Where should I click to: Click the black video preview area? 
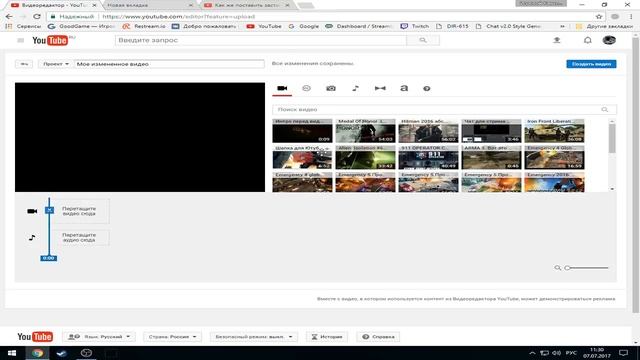pos(140,137)
